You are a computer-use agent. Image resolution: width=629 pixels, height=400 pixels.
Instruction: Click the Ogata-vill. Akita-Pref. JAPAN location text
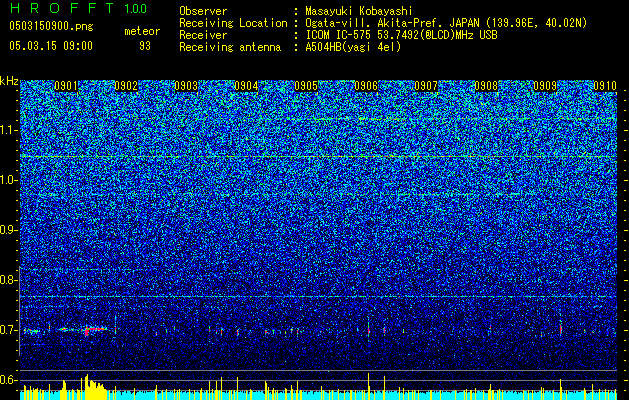point(446,23)
